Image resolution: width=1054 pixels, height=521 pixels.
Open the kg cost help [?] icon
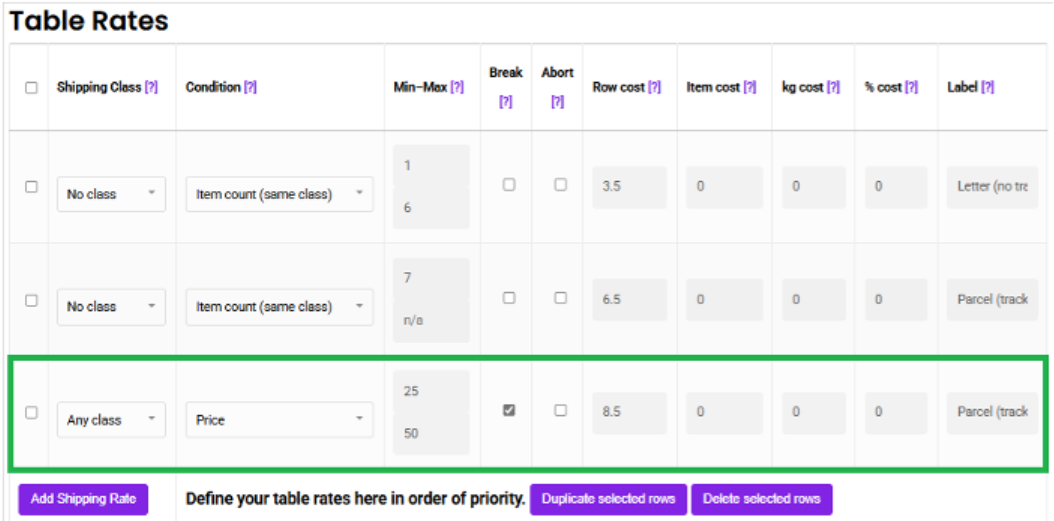coord(834,87)
